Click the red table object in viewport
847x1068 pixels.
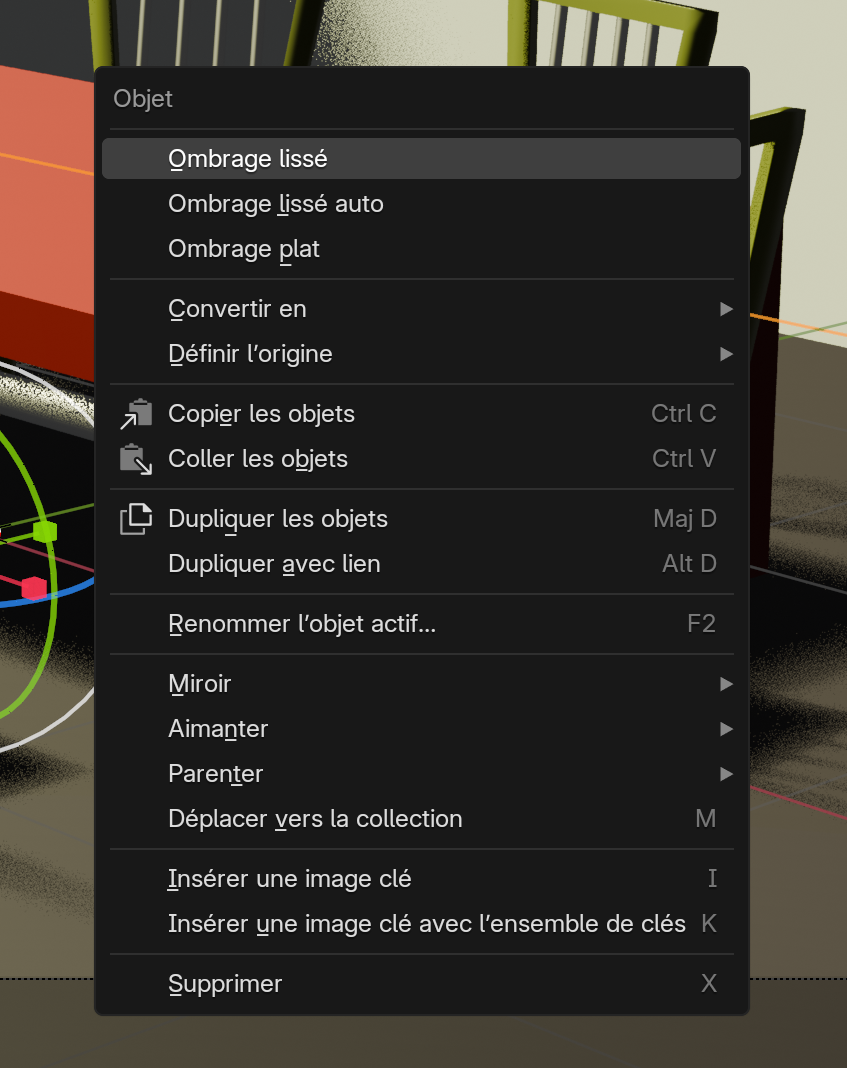point(45,200)
